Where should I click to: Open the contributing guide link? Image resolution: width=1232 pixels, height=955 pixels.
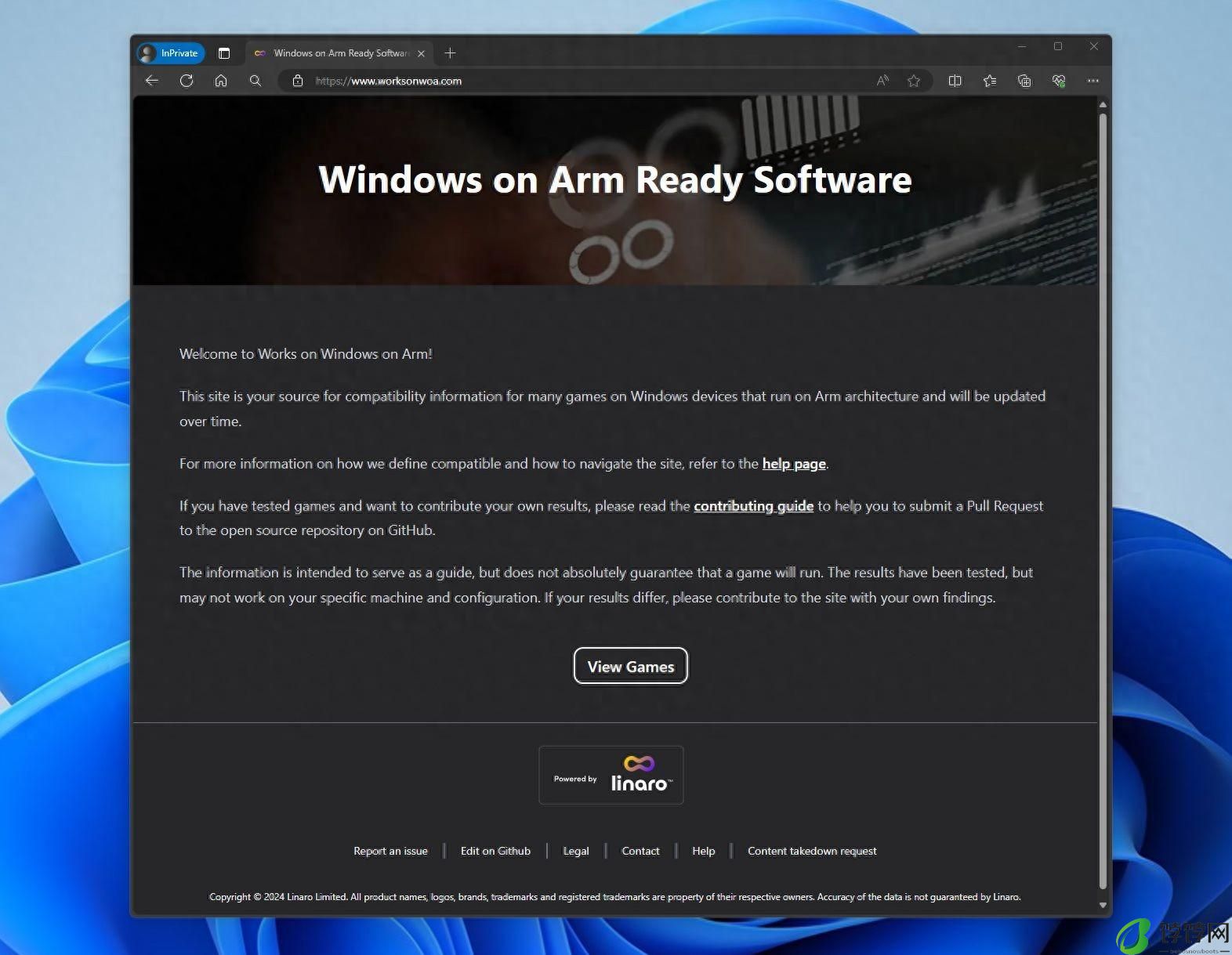(753, 506)
